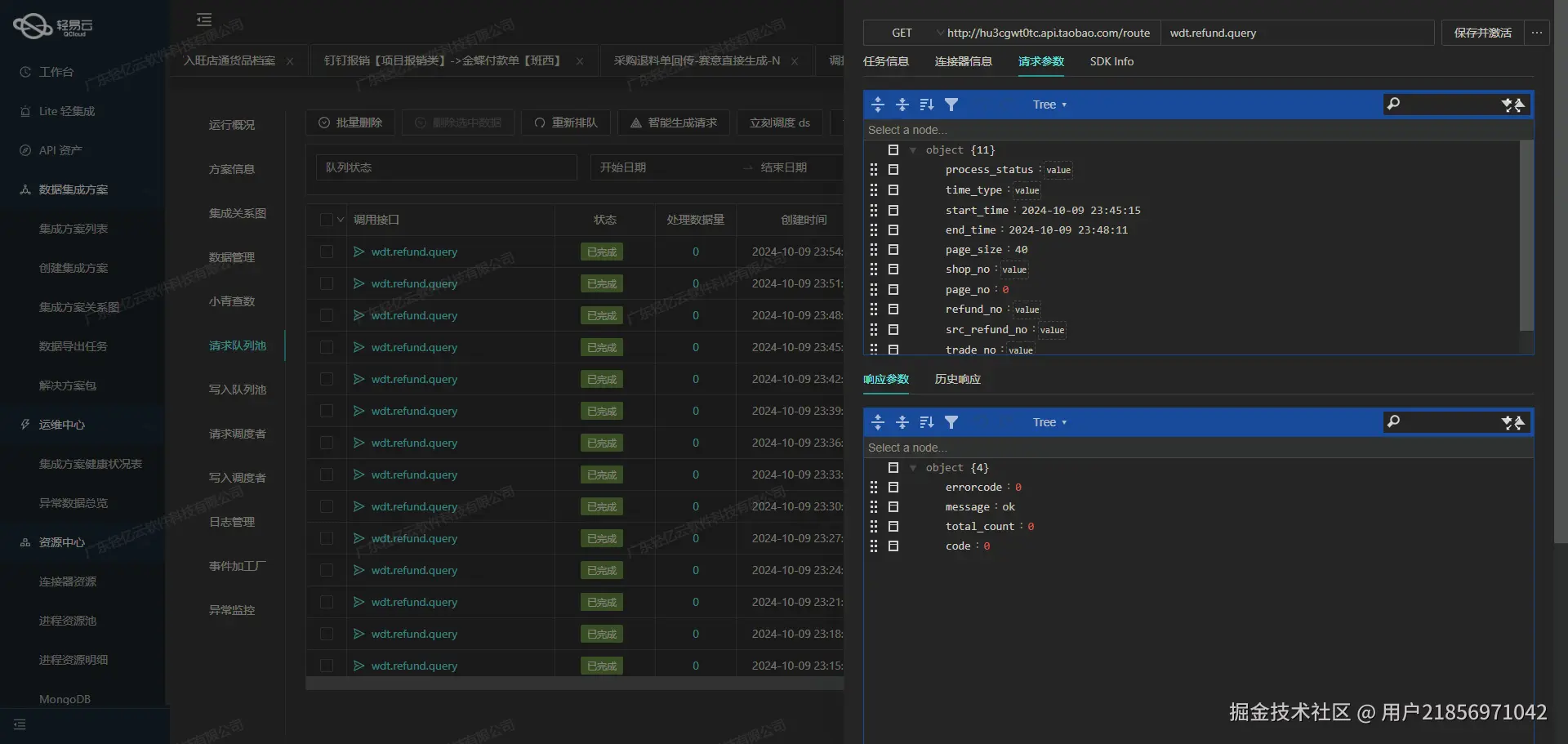Viewport: 1568px width, 744px height.
Task: Switch to the 连接器信息 tab
Action: click(x=963, y=61)
